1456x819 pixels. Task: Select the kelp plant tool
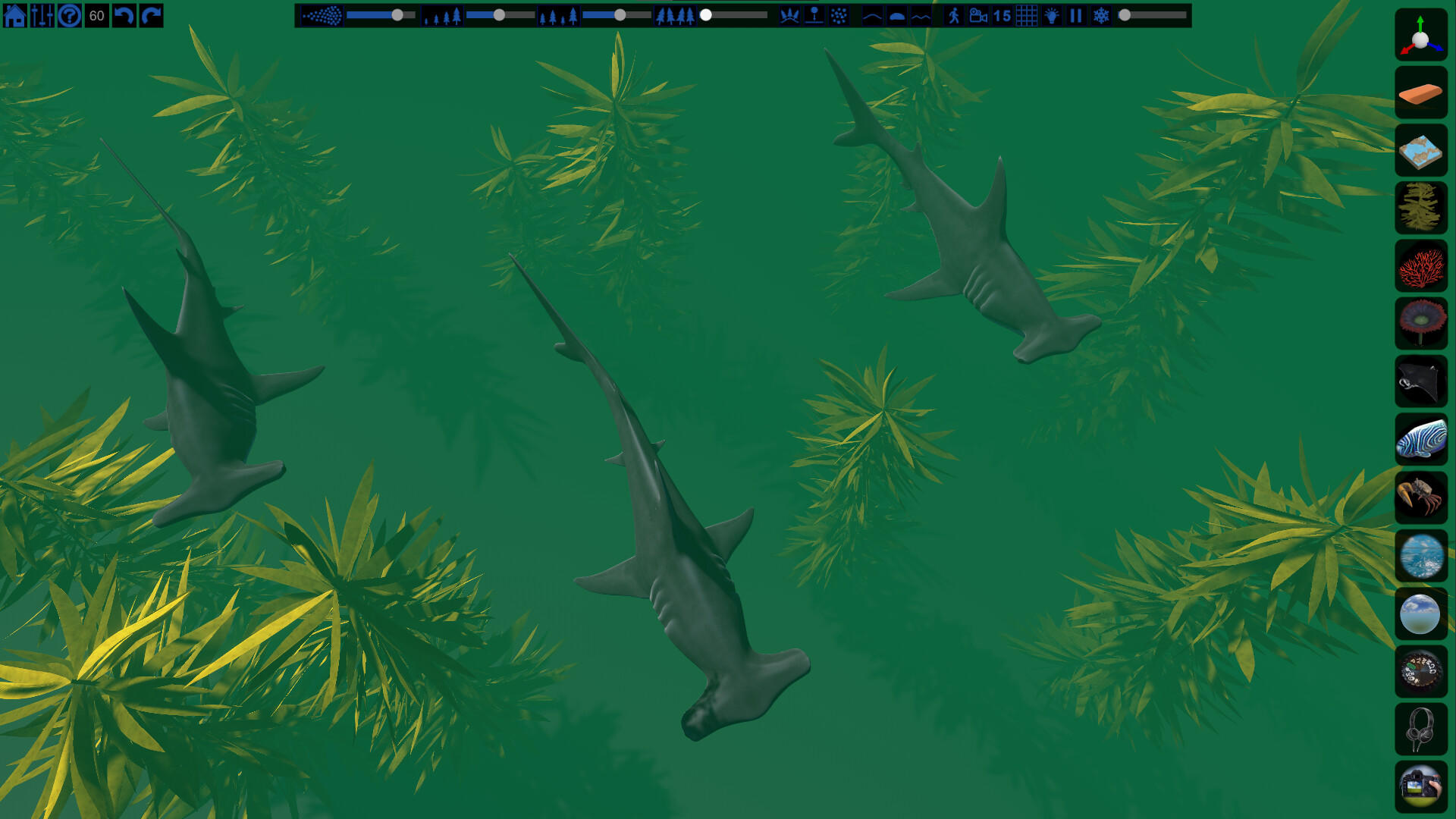pyautogui.click(x=1421, y=206)
